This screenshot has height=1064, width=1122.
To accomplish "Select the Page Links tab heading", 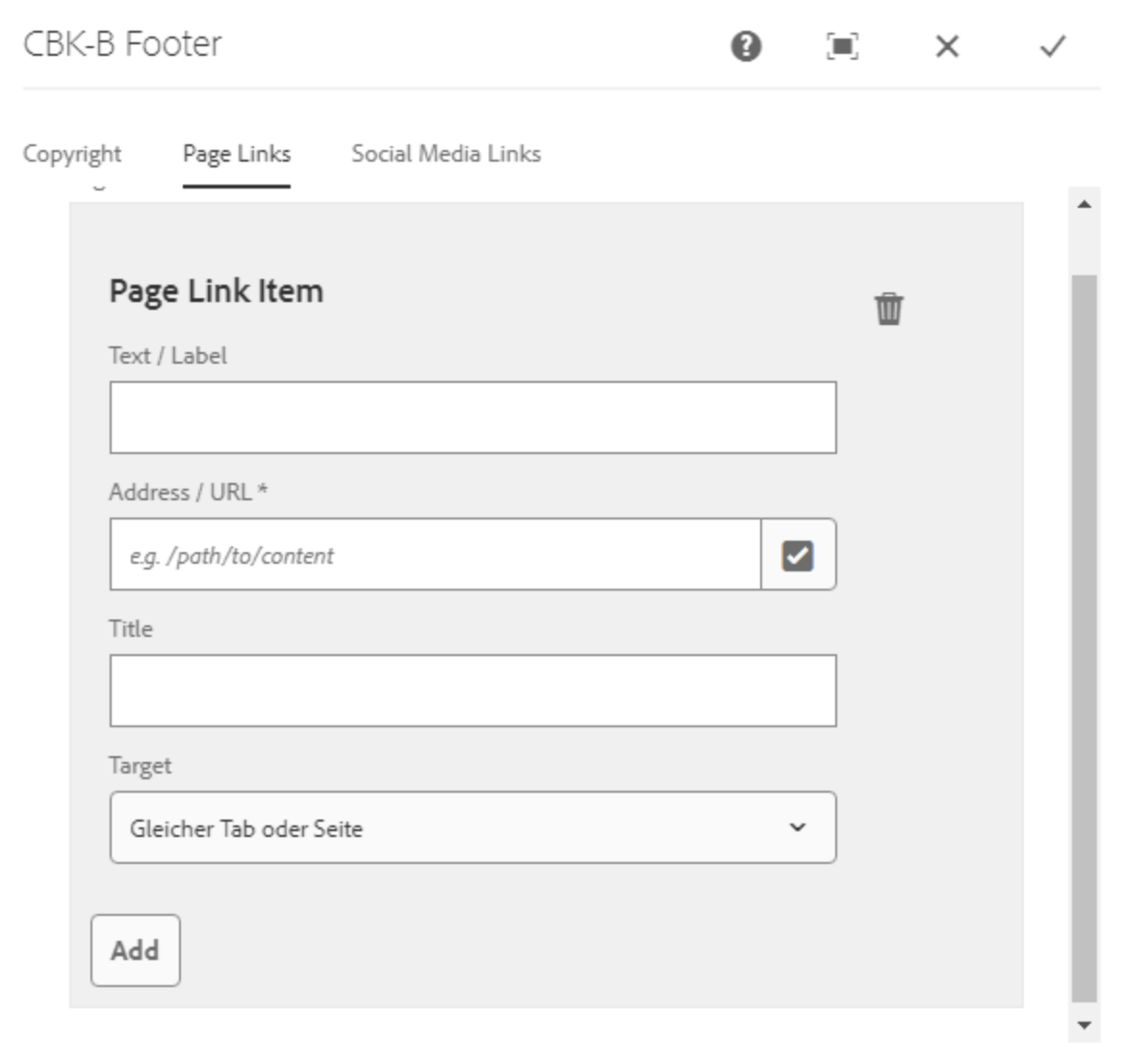I will [x=236, y=152].
